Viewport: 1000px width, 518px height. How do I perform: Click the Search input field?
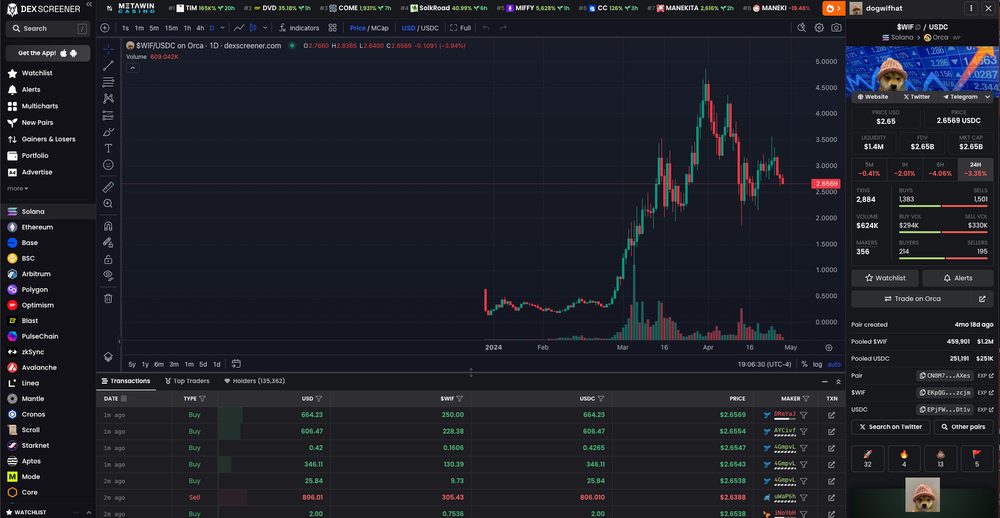[x=48, y=29]
